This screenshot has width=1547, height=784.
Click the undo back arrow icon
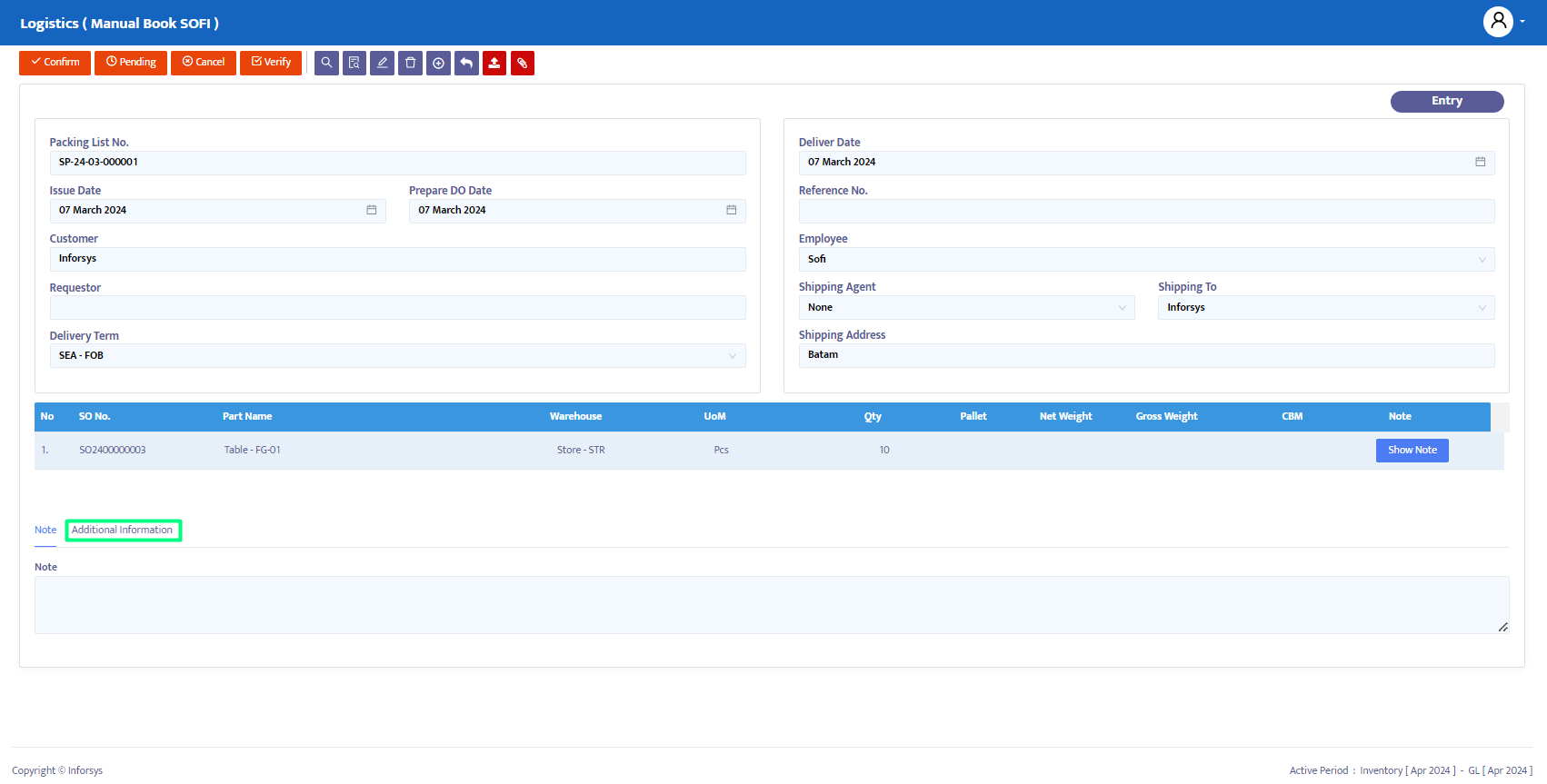(466, 63)
